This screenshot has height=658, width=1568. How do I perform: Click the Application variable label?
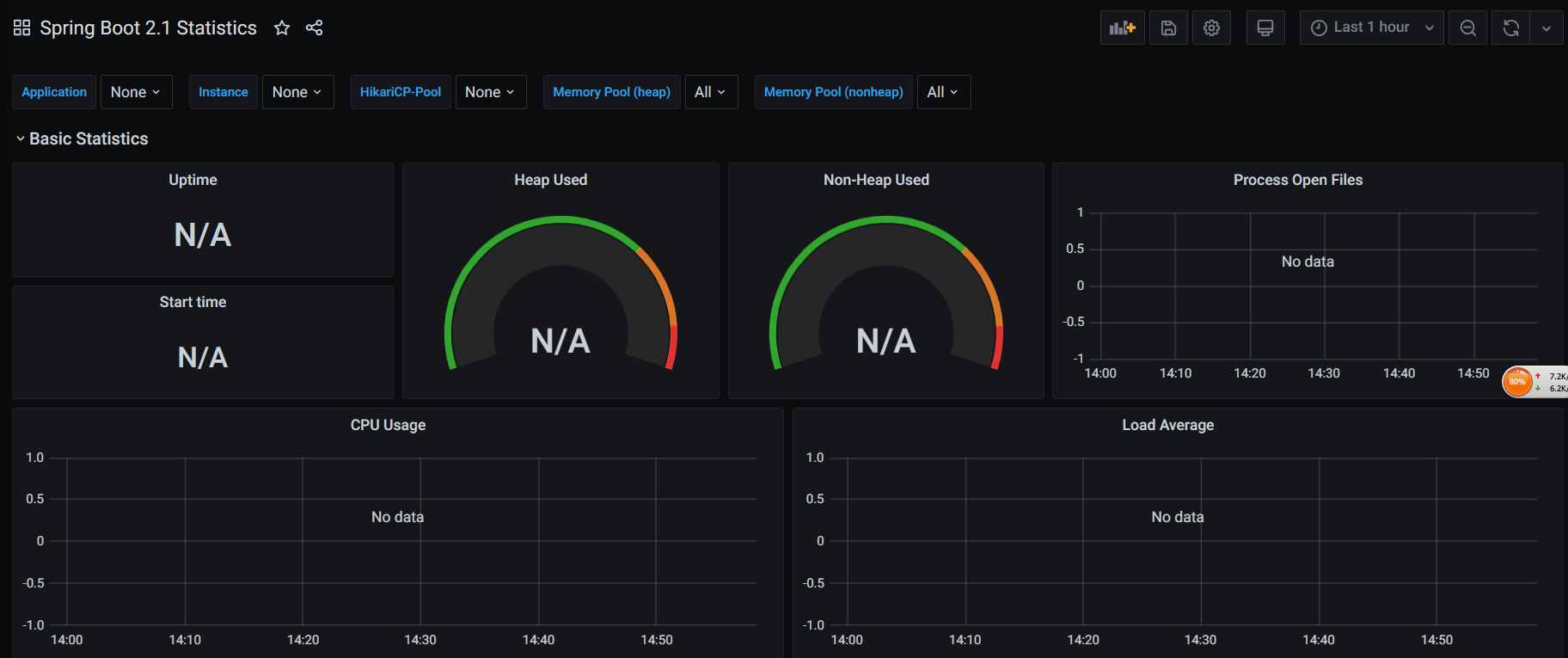tap(54, 92)
